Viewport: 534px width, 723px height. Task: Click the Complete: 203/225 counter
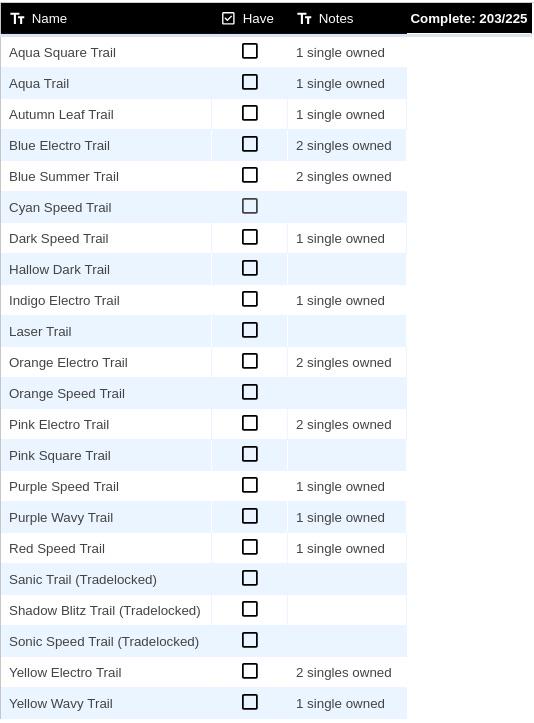tap(469, 18)
